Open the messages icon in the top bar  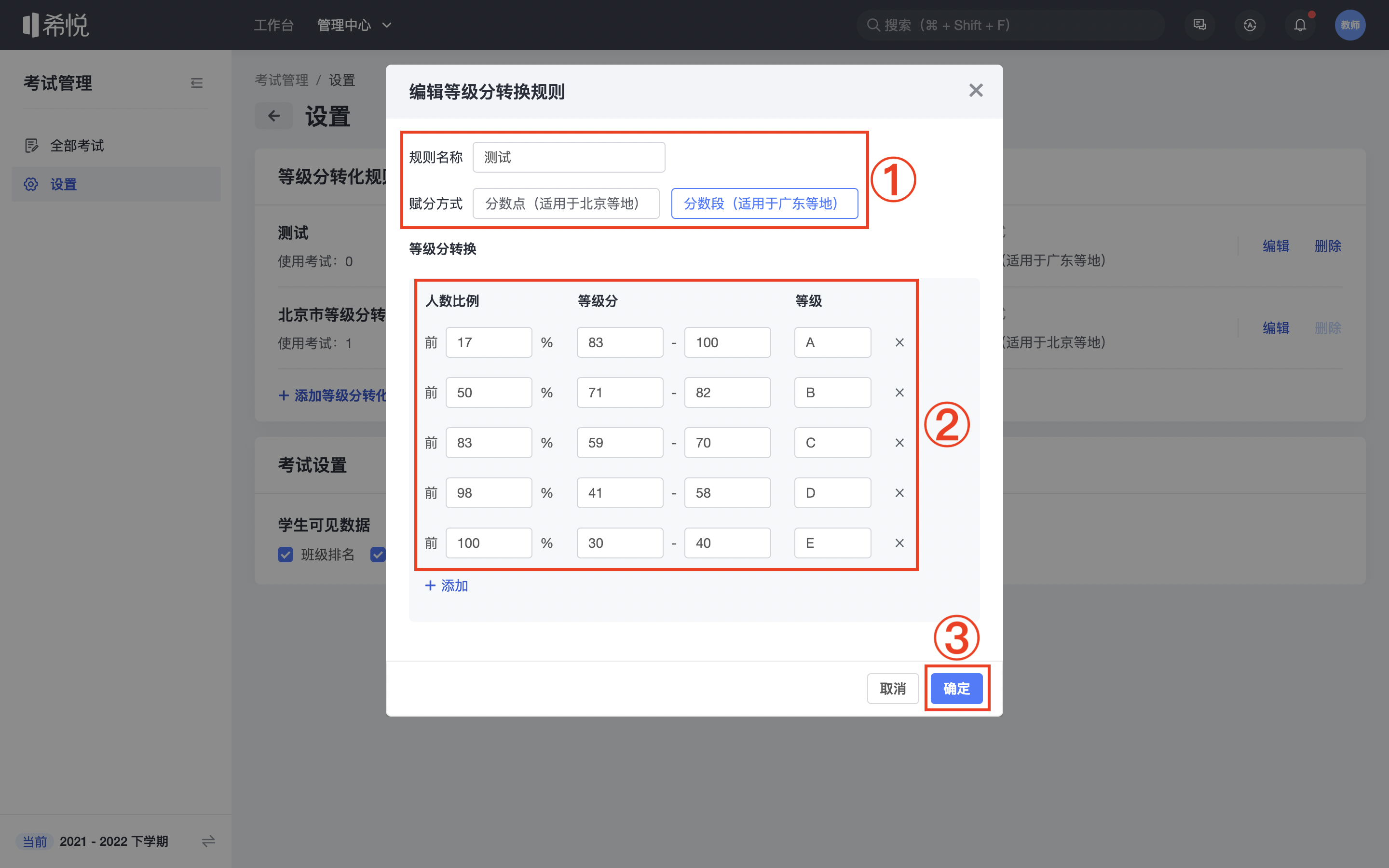[x=1199, y=25]
